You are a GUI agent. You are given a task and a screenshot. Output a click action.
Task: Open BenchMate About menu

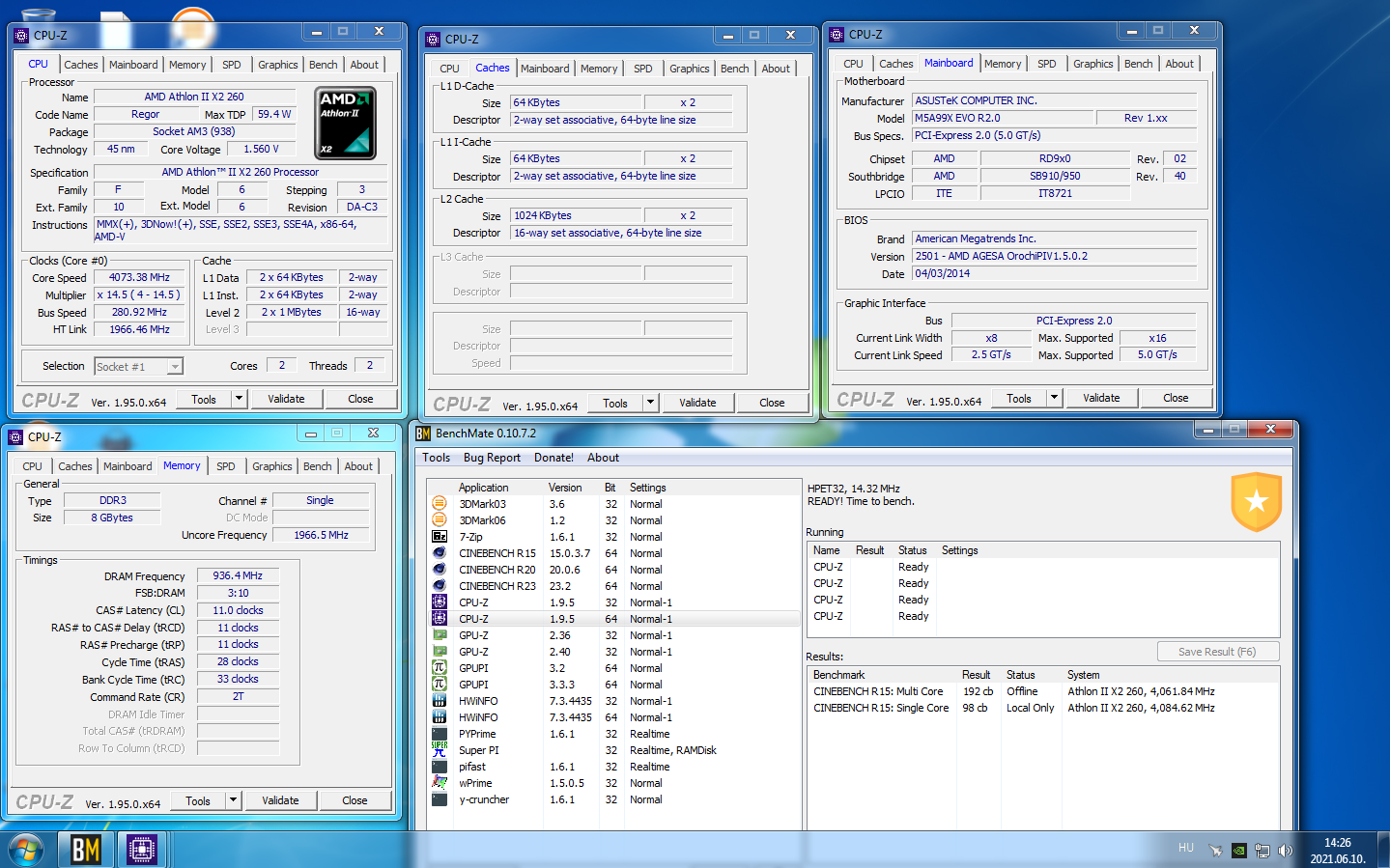click(x=603, y=458)
